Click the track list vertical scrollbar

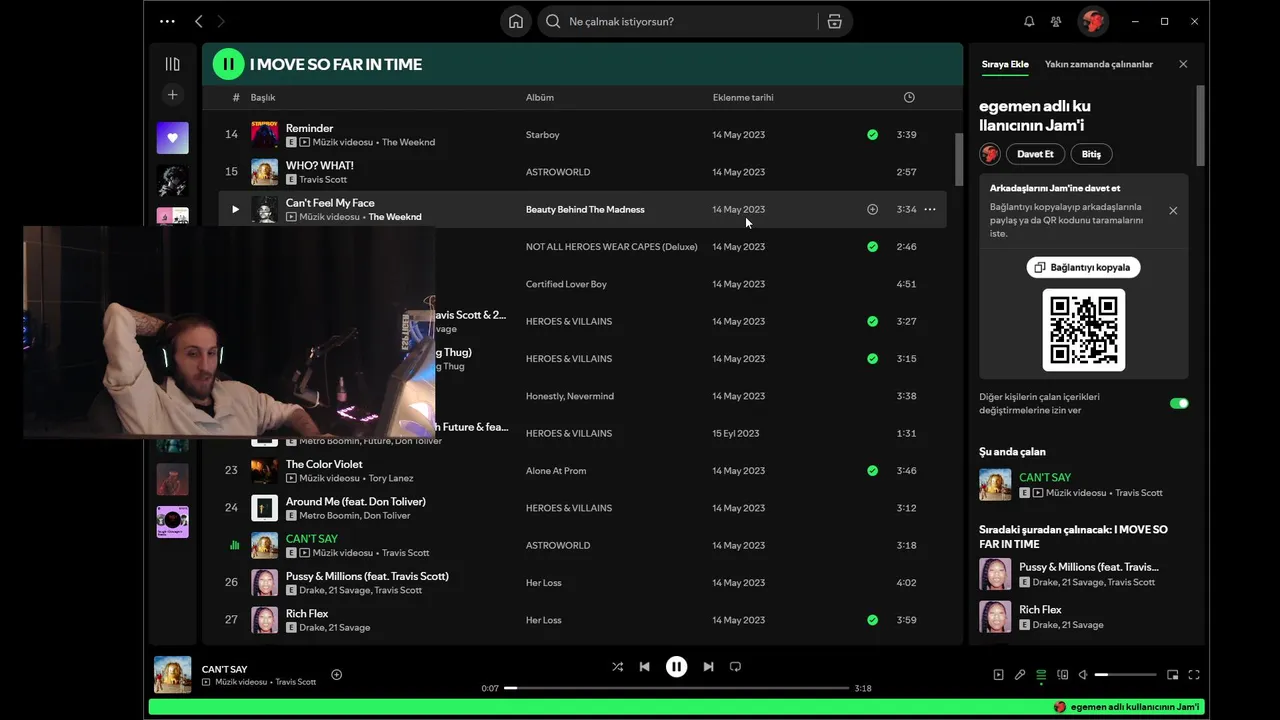tap(959, 160)
